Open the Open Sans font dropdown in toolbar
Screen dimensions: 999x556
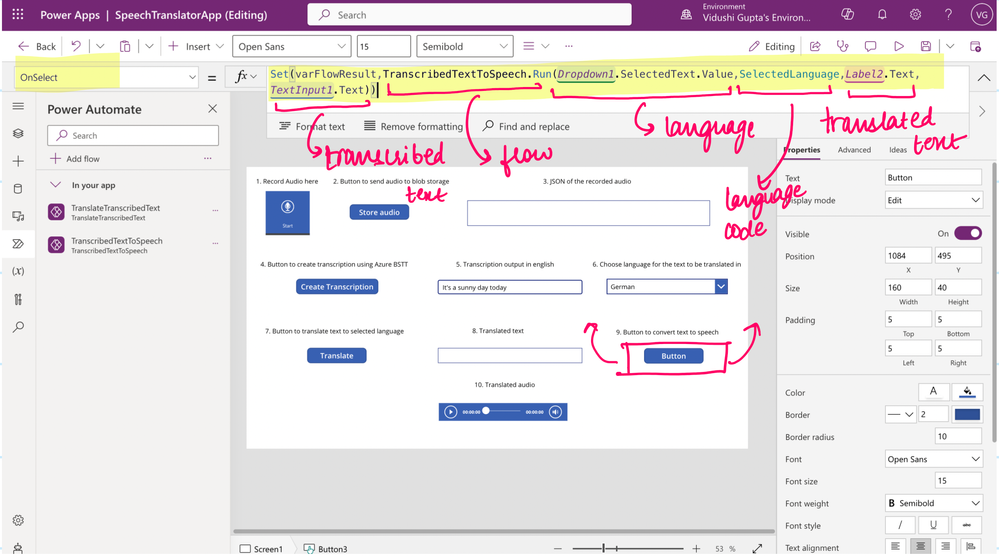(x=291, y=46)
